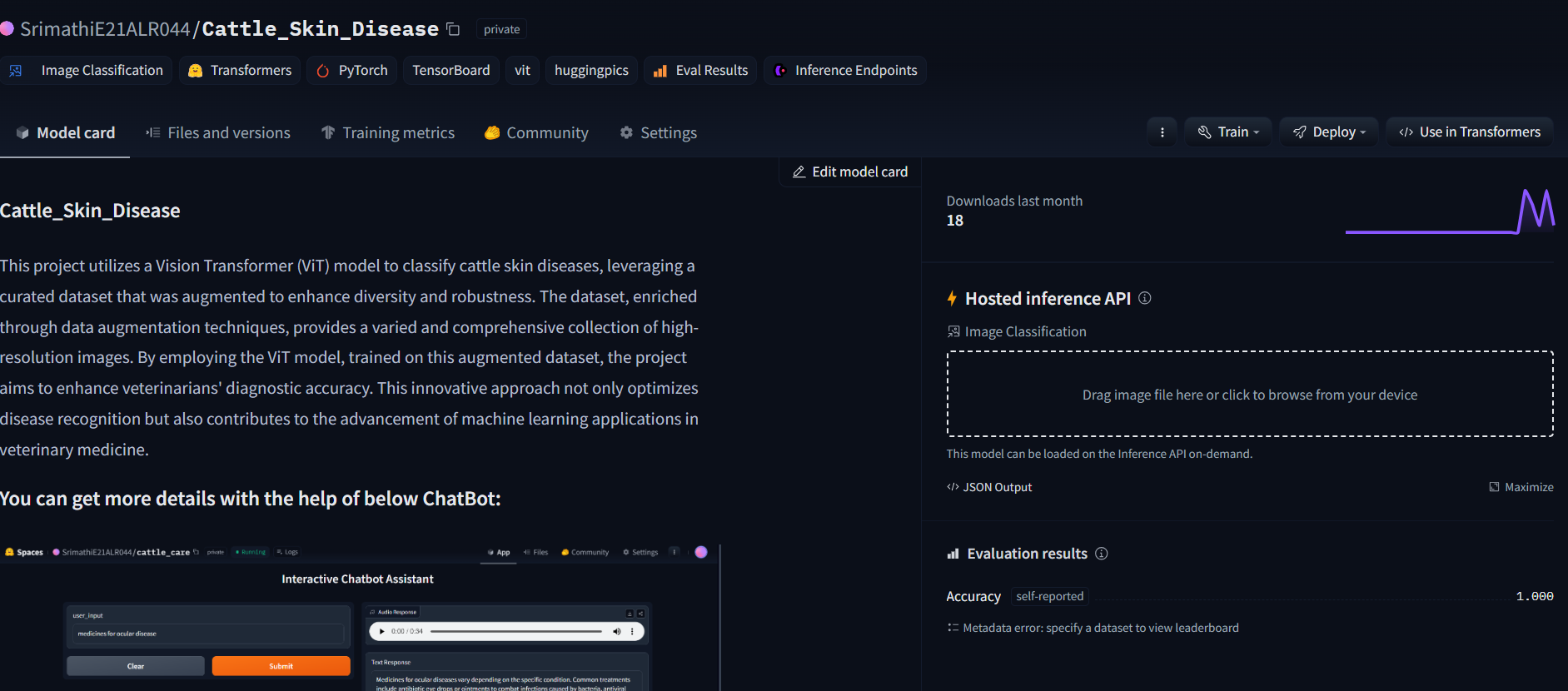Click the App tab in Spaces preview
This screenshot has height=691, width=1568.
(x=499, y=552)
